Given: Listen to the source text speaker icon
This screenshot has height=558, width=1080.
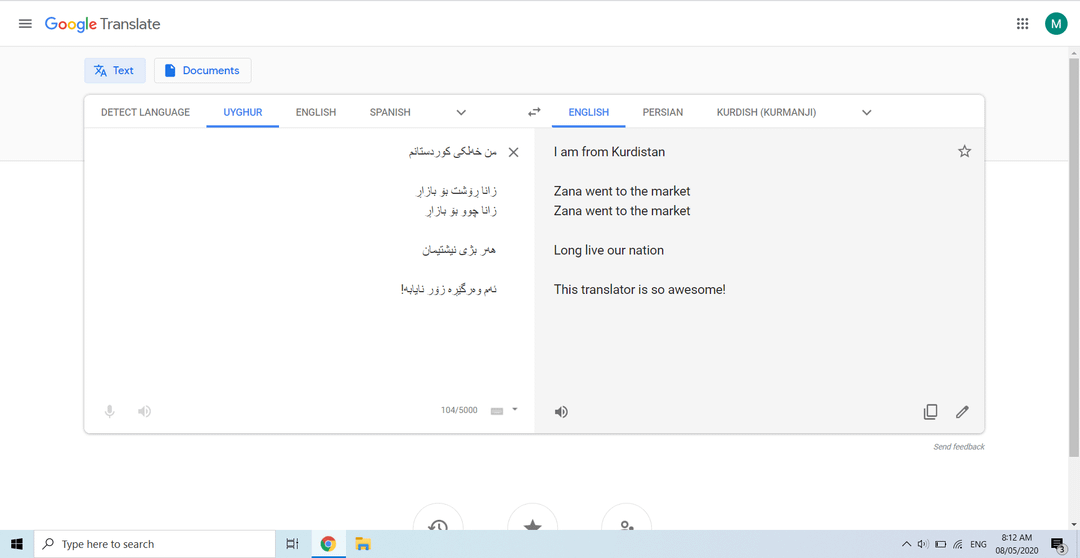Looking at the screenshot, I should (144, 411).
